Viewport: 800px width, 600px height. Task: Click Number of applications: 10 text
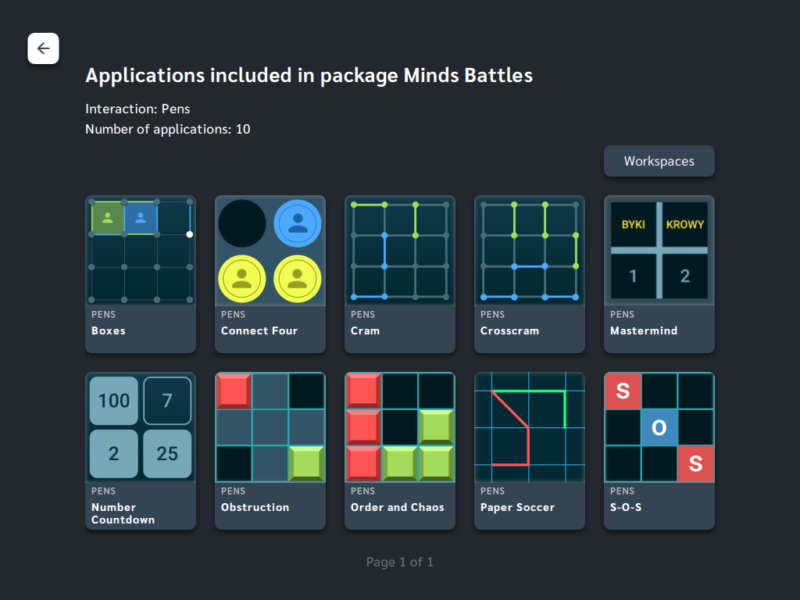pyautogui.click(x=168, y=129)
